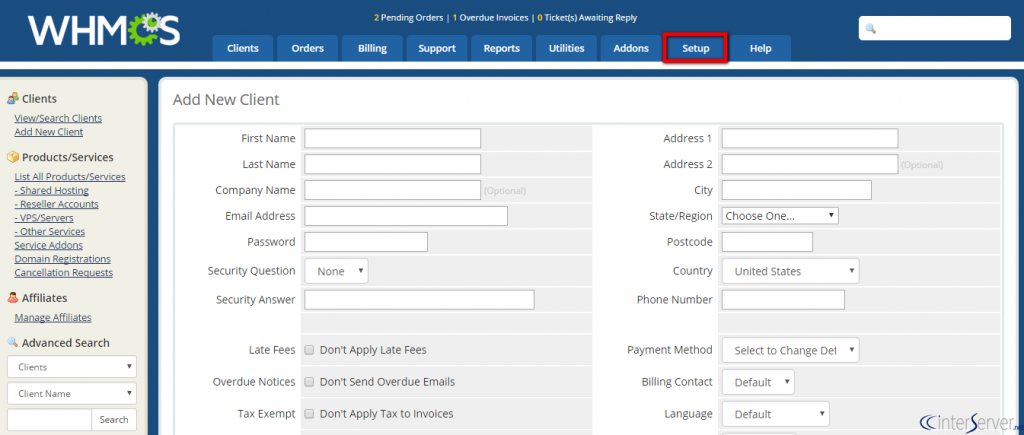Open the Setup tab

pos(696,48)
